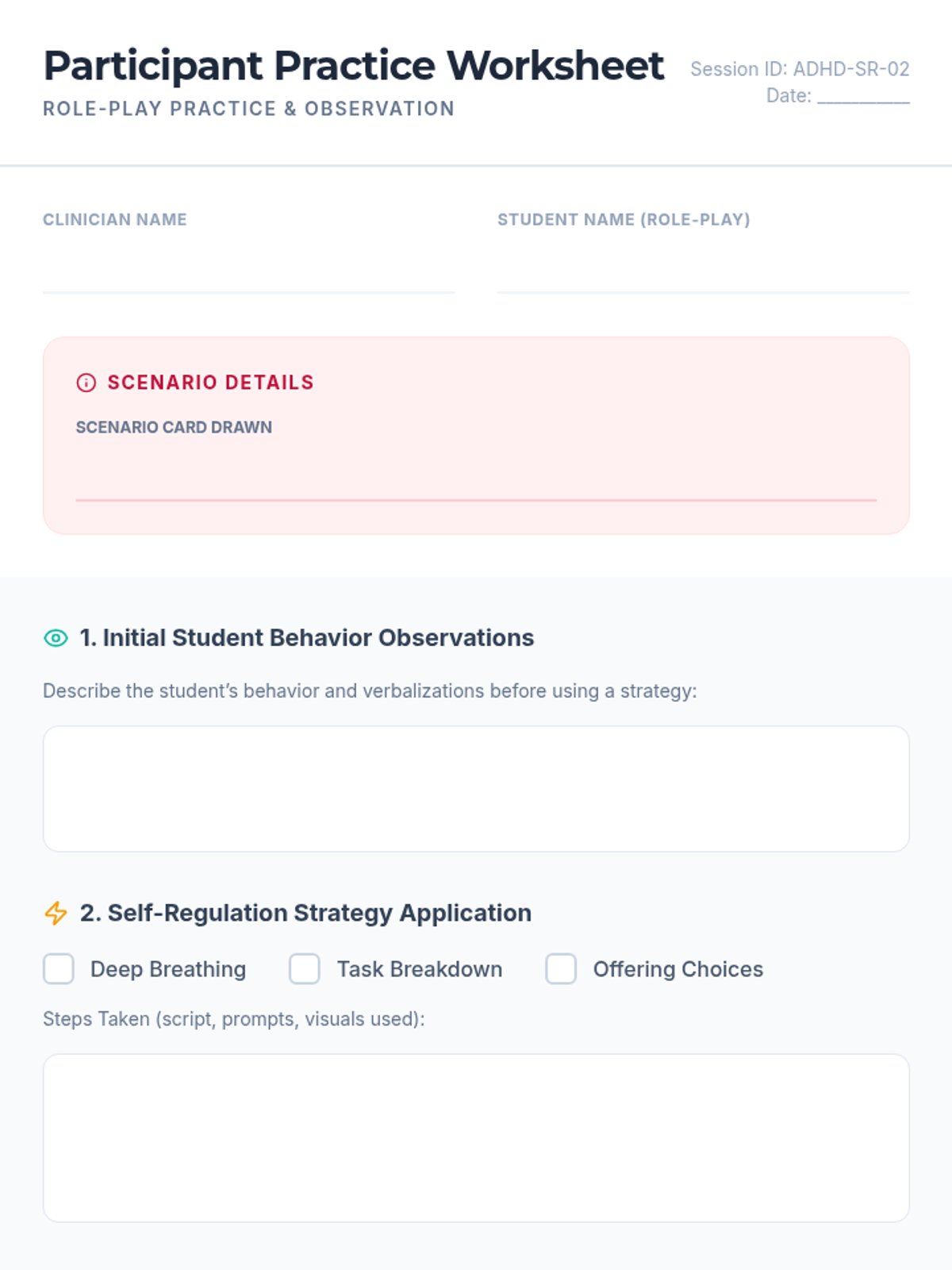Tick the Task Breakdown checkbox

305,969
